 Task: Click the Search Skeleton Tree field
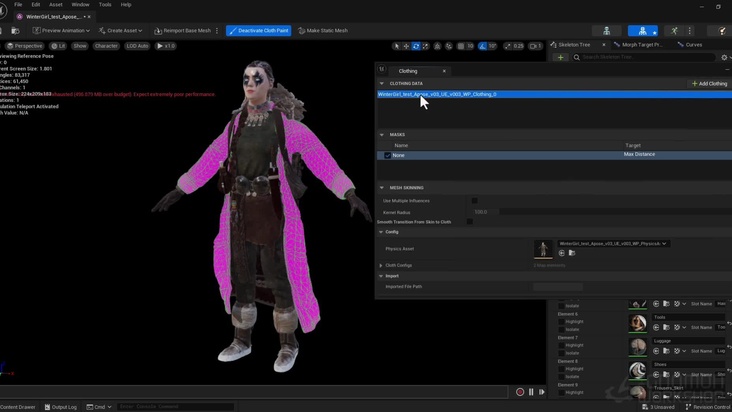tap(644, 57)
